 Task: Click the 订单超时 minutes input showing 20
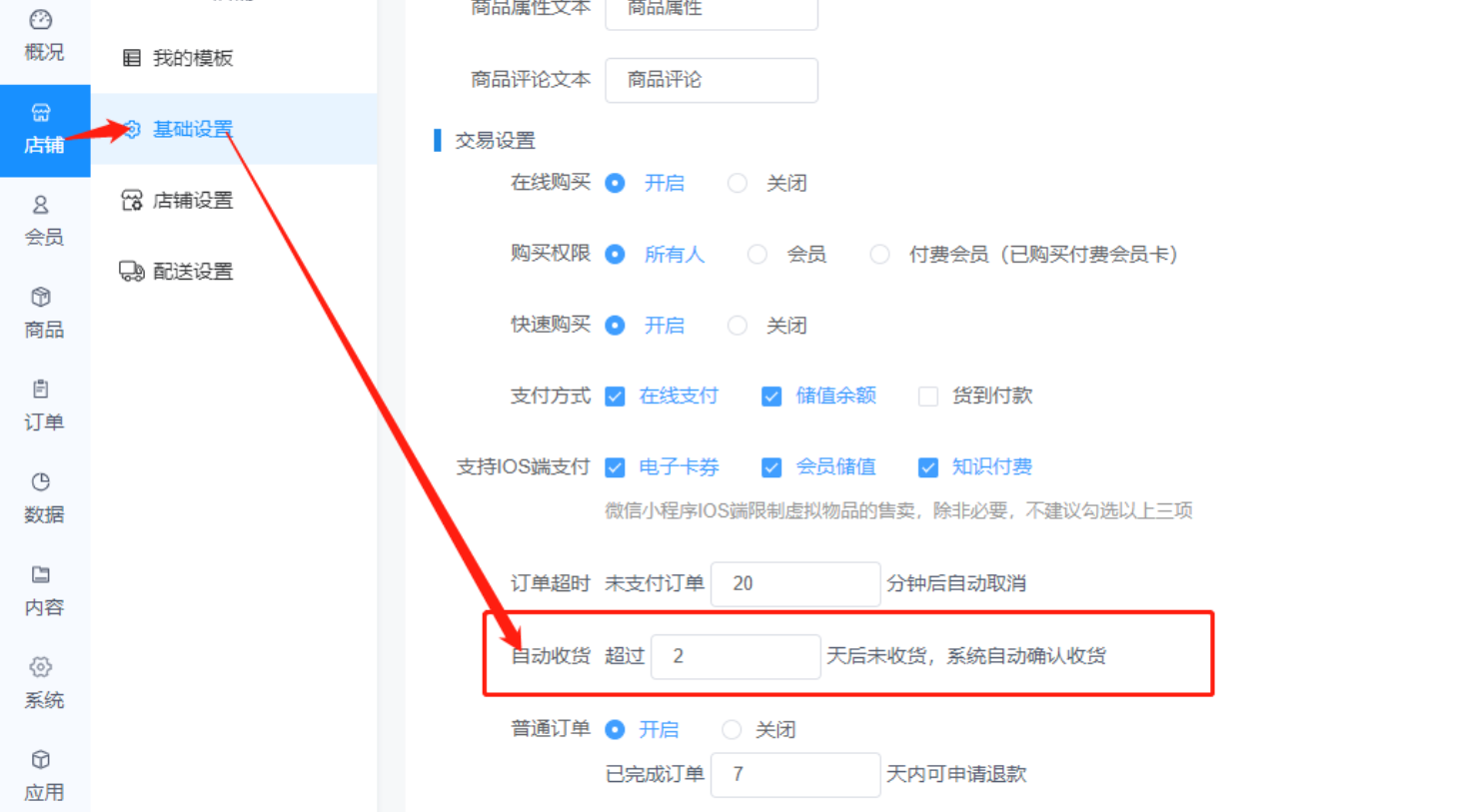[795, 583]
